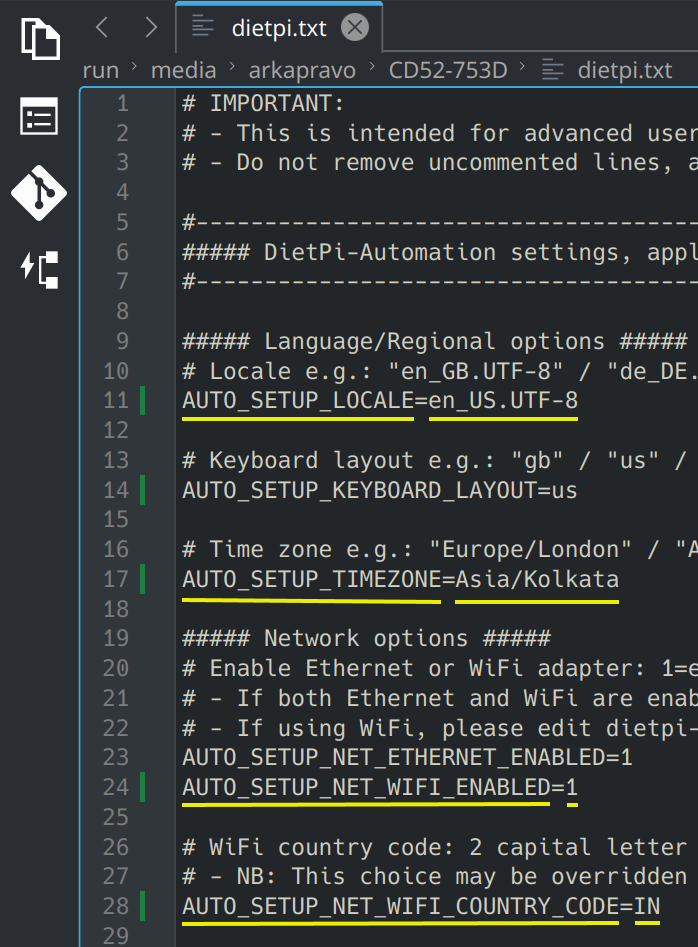
Task: Click the file icon in the dietpi.txt tab
Action: [x=203, y=28]
